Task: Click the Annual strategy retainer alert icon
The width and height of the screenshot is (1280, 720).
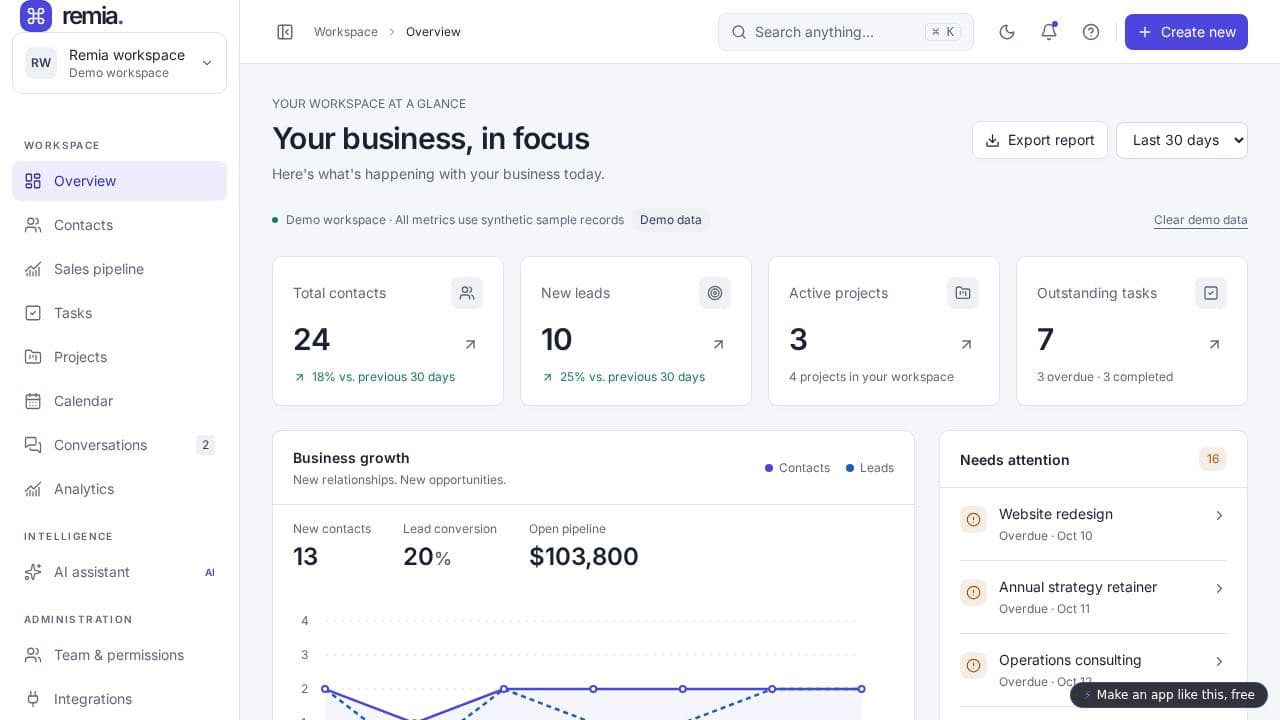Action: click(973, 592)
